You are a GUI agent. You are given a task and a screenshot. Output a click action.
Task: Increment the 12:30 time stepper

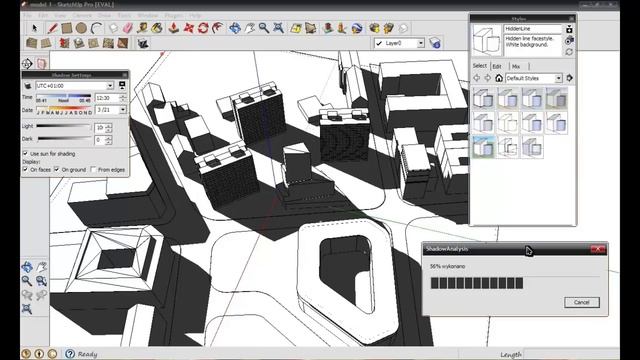coord(123,96)
